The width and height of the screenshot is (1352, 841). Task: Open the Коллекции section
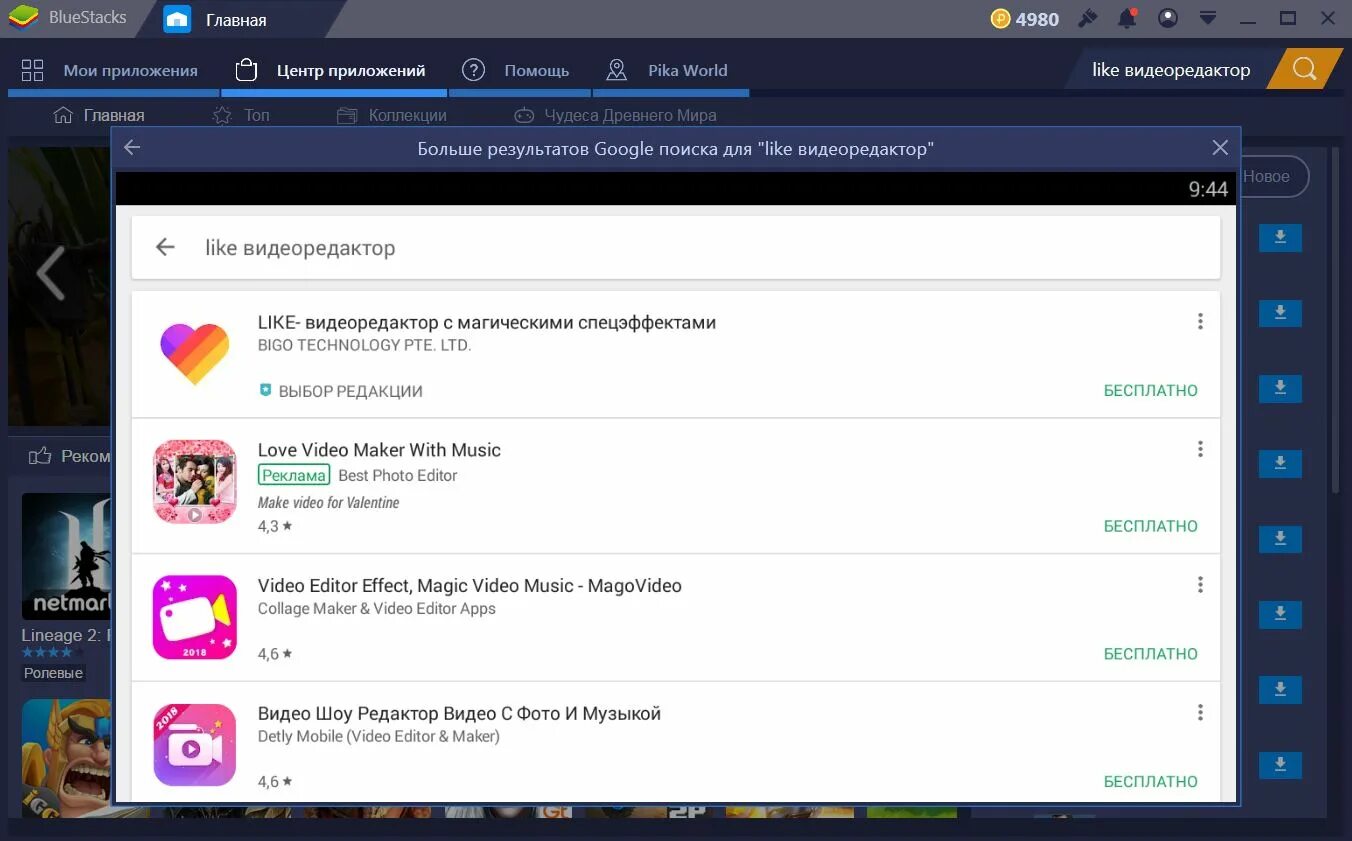[392, 115]
